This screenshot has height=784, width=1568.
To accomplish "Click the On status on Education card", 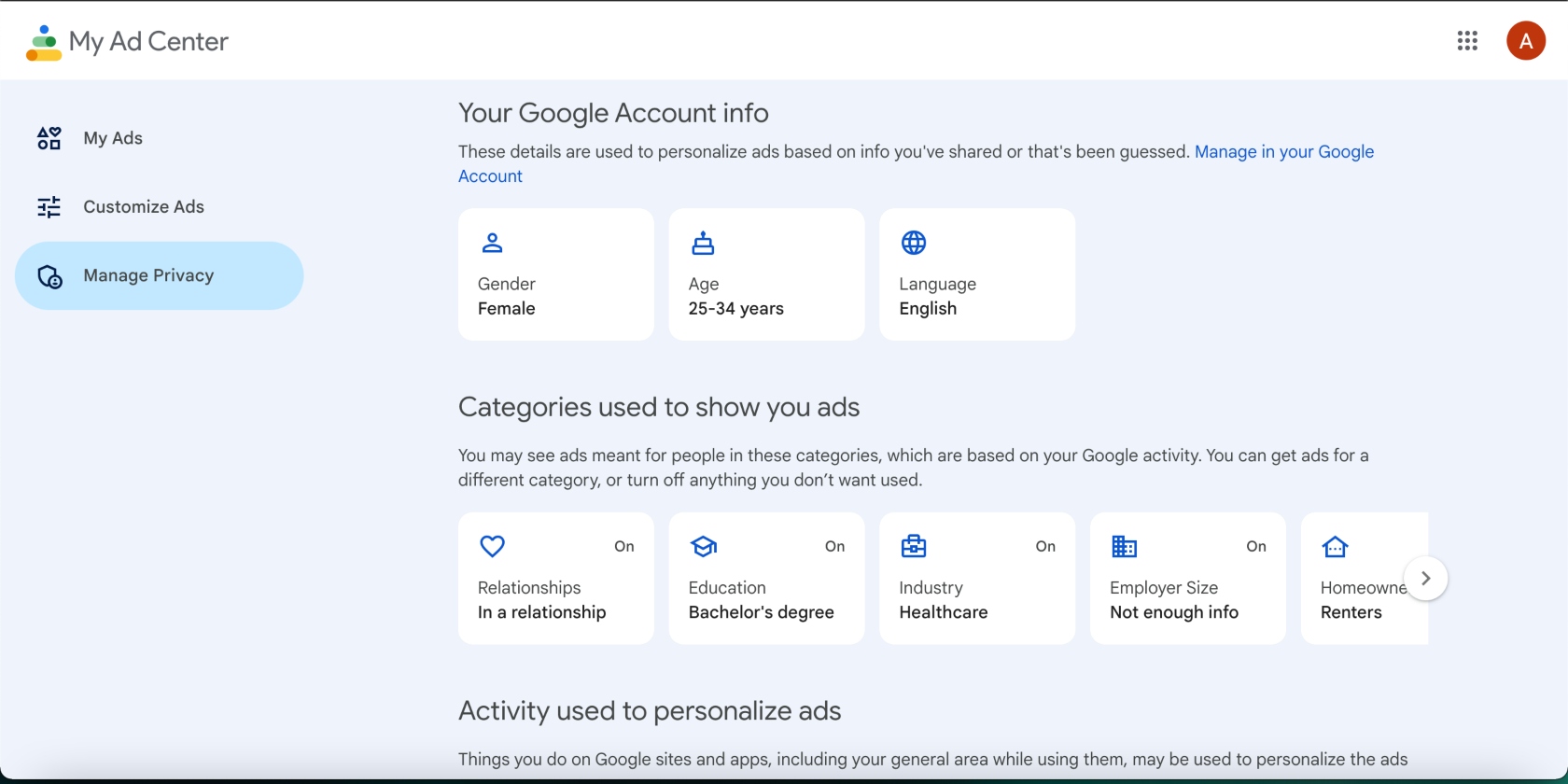I will (835, 547).
